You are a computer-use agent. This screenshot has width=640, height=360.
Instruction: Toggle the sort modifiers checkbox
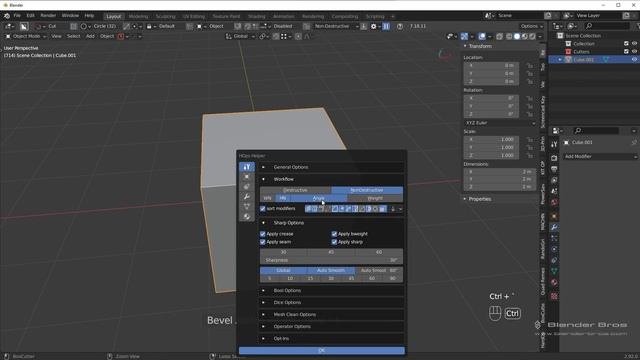(x=263, y=209)
